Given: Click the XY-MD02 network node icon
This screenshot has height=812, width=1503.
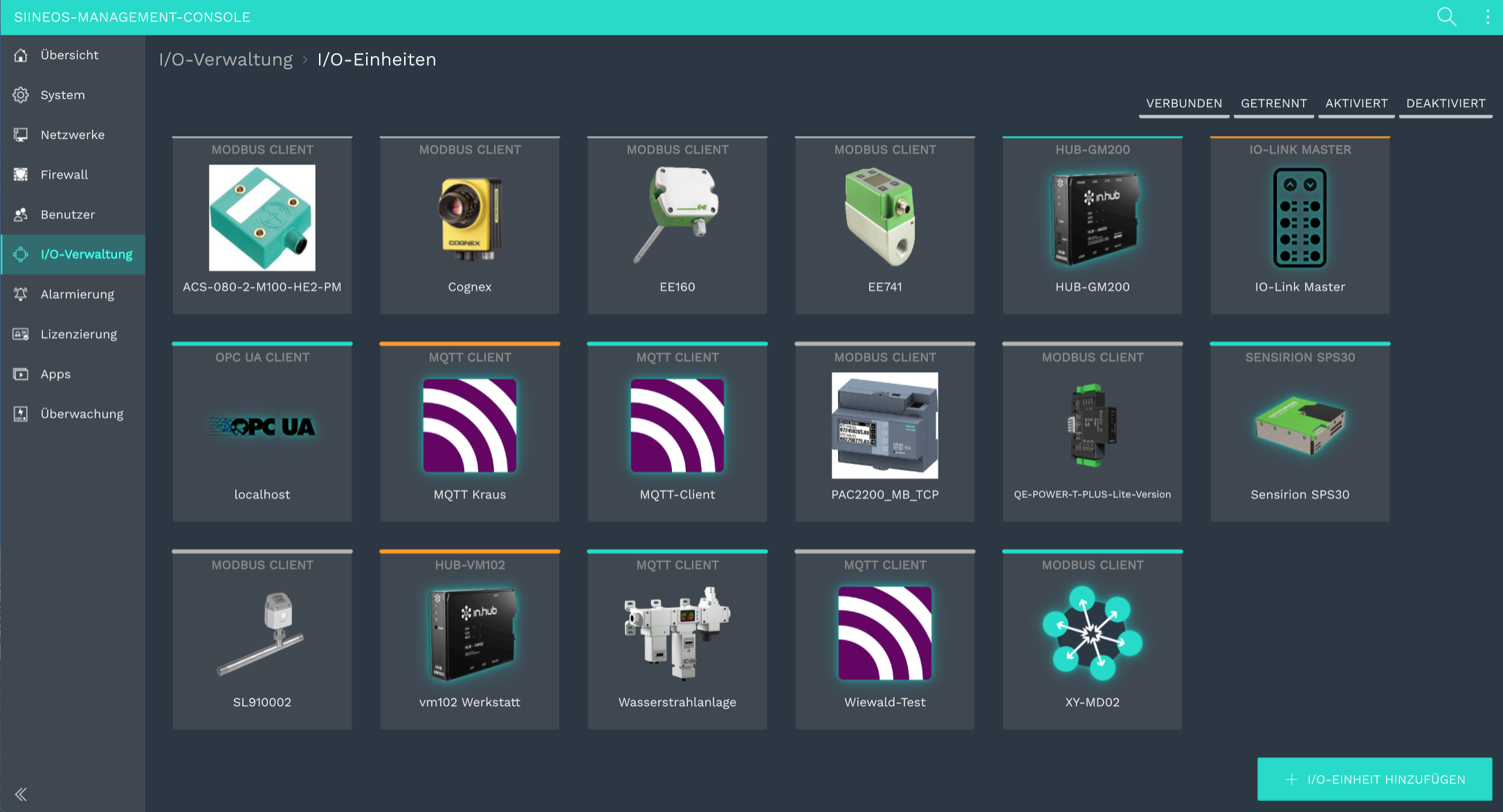Looking at the screenshot, I should 1093,633.
